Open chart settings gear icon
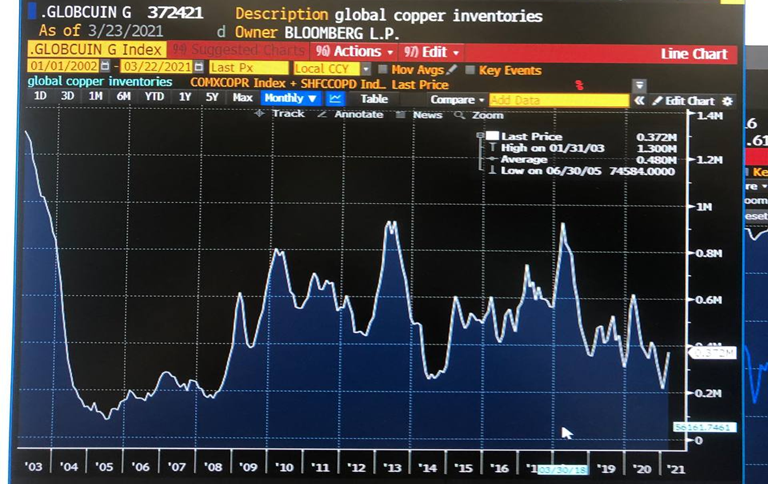Viewport: 768px width, 484px height. [x=727, y=101]
